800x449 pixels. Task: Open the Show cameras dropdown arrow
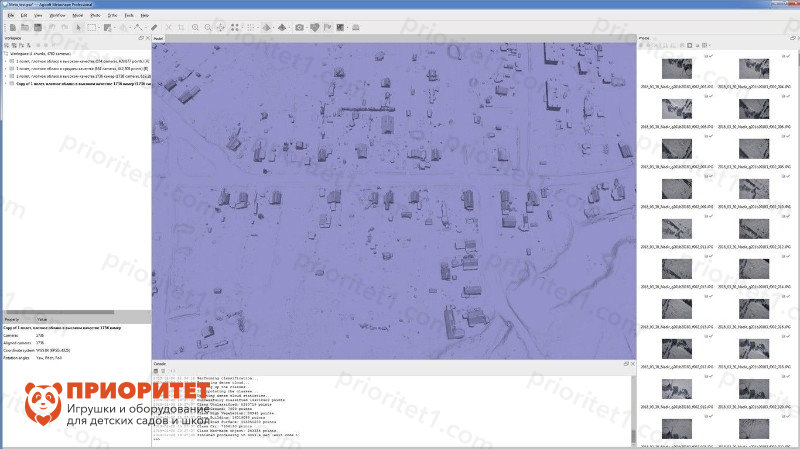(306, 28)
